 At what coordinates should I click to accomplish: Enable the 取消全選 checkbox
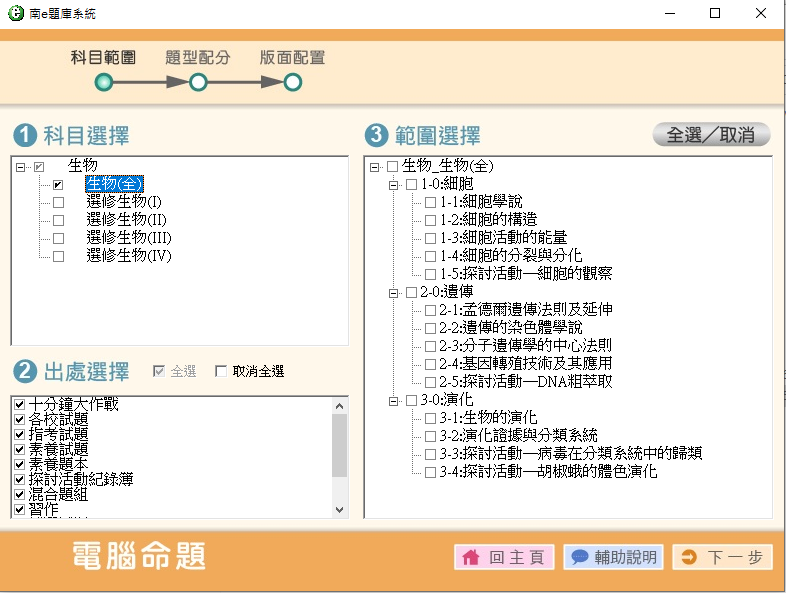(222, 372)
